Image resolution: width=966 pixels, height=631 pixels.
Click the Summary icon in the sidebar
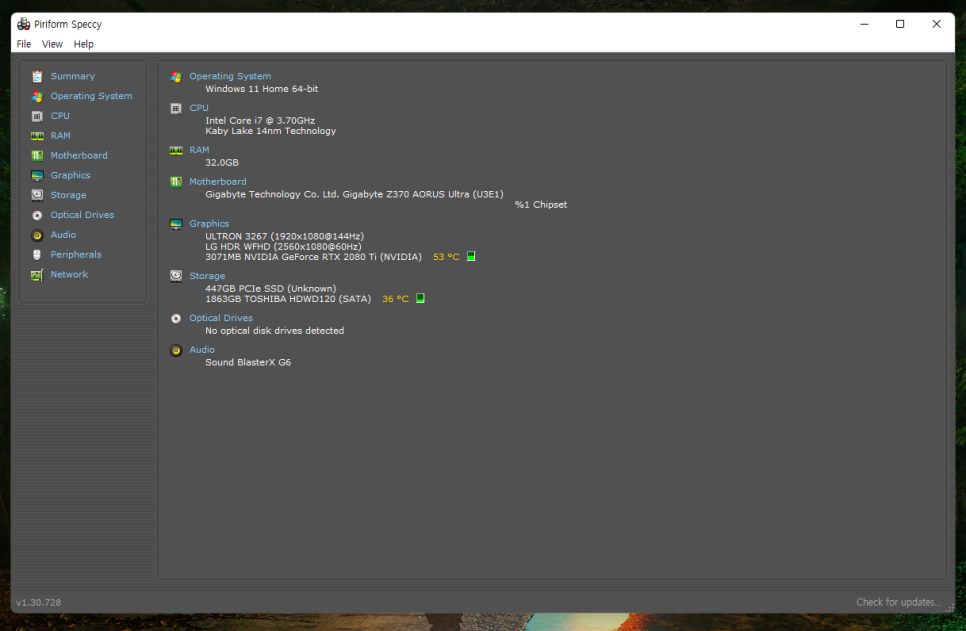pyautogui.click(x=37, y=76)
